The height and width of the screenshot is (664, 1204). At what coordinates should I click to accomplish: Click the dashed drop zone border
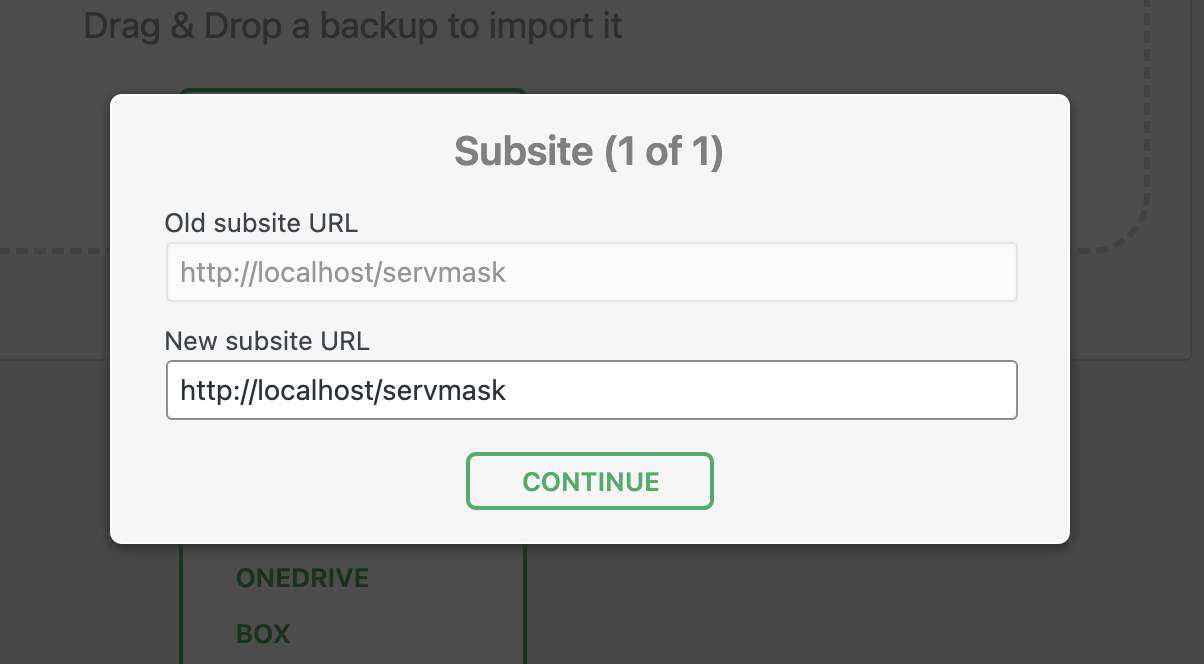pos(1146,120)
